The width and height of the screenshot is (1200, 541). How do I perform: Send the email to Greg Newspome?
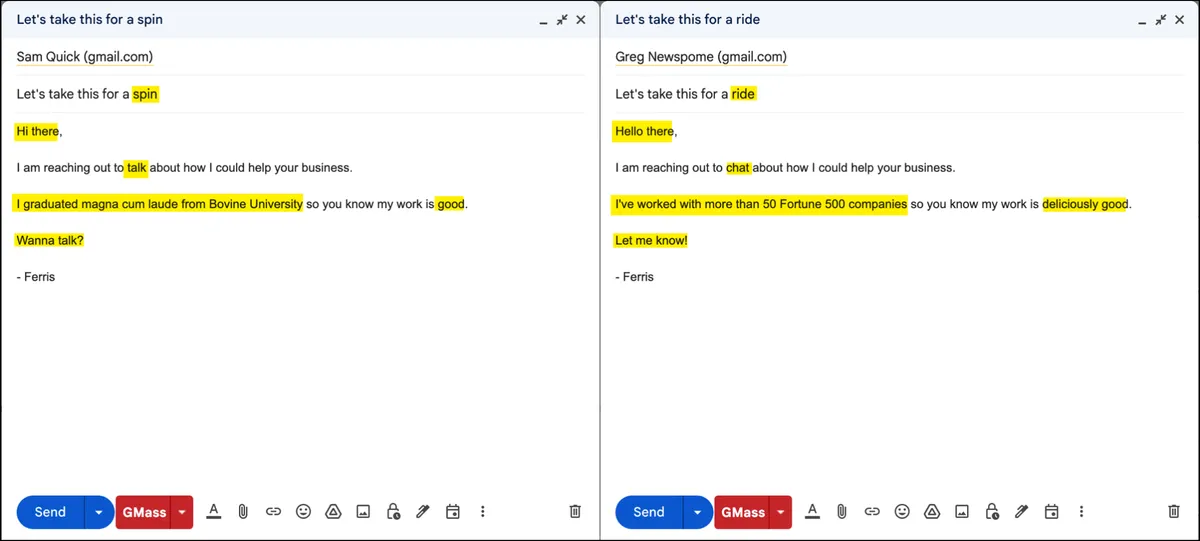[x=648, y=512]
